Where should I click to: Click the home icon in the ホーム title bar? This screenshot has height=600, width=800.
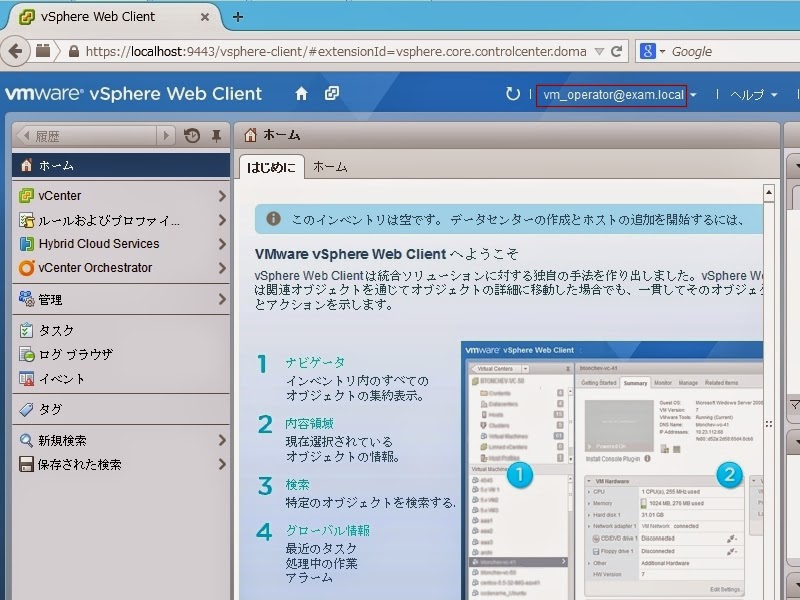pyautogui.click(x=250, y=135)
